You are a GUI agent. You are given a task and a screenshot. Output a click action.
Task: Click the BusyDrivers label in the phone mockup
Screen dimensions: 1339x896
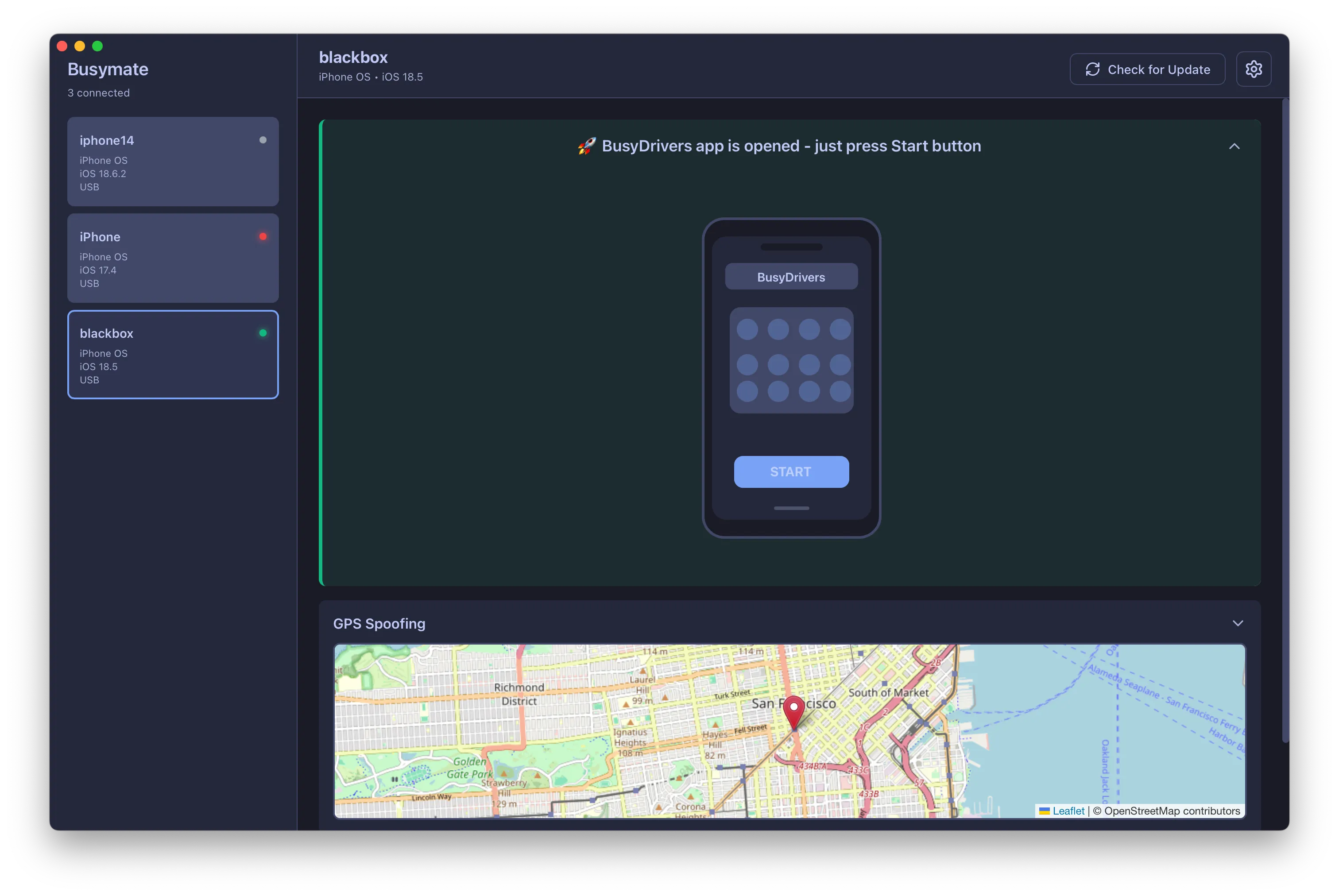(x=791, y=277)
